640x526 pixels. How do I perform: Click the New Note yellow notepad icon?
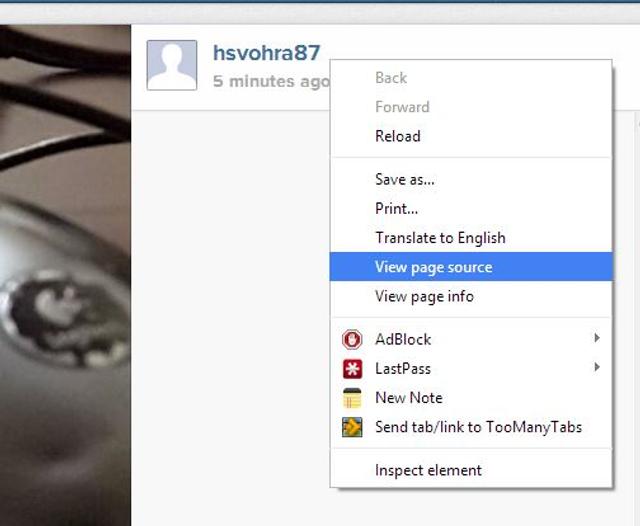[x=352, y=398]
